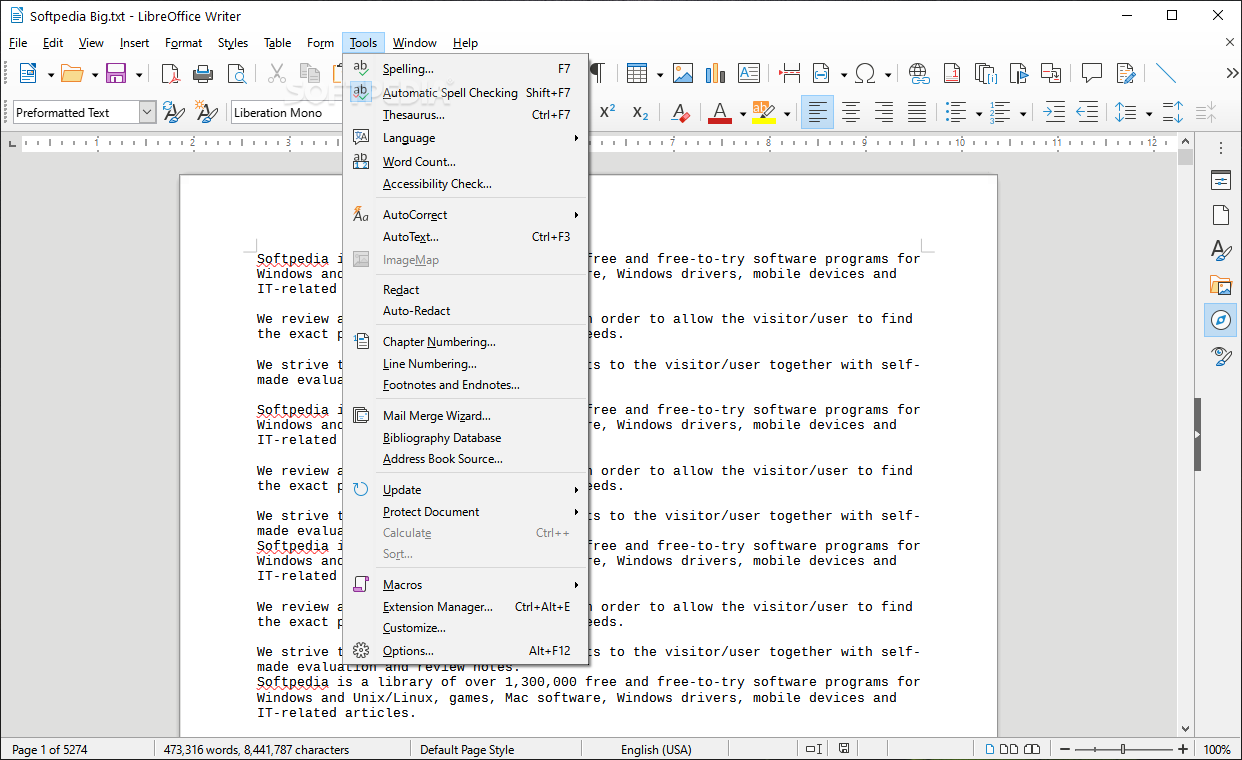Expand the Macros submenu
This screenshot has height=760, width=1242.
[465, 585]
